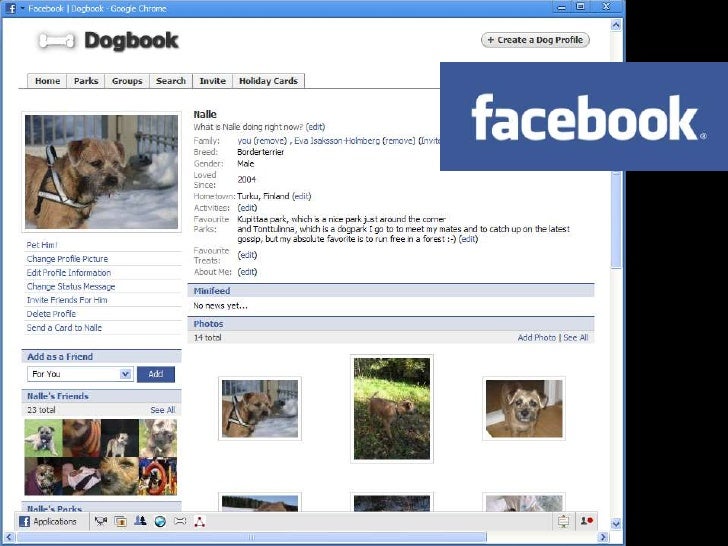Click Nalle's large profile picture

tap(101, 172)
